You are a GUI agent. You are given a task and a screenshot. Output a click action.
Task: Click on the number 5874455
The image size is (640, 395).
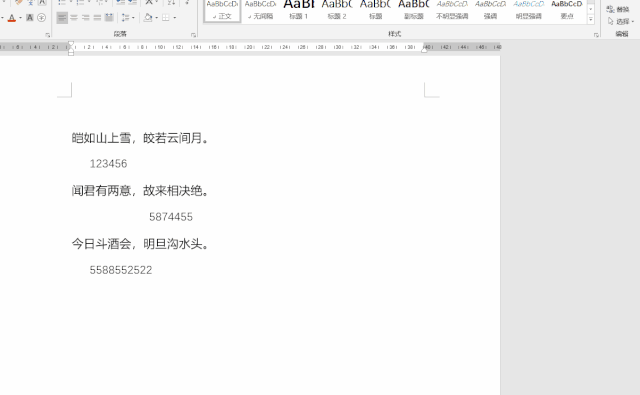171,217
